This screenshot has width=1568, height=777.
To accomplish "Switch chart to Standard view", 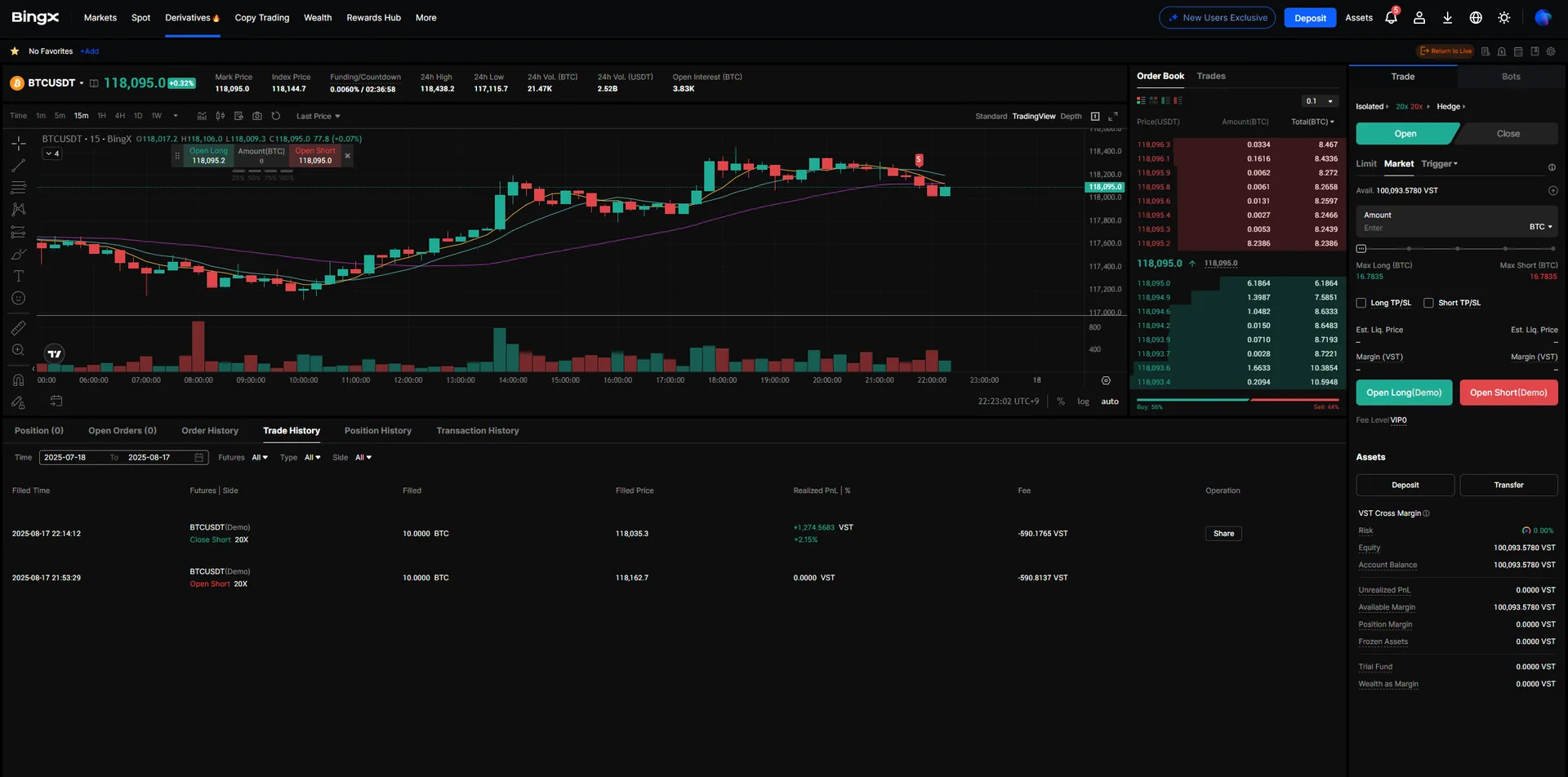I will [991, 117].
